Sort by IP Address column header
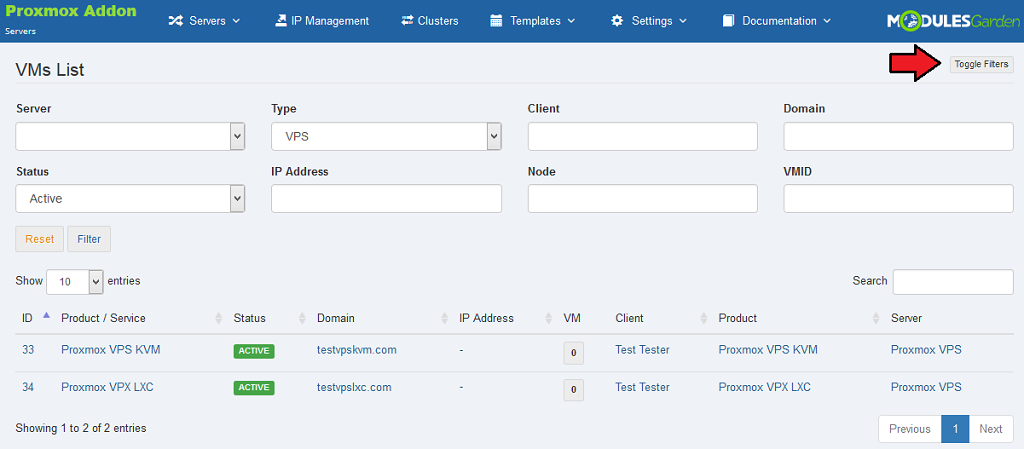Image resolution: width=1024 pixels, height=449 pixels. tap(505, 318)
